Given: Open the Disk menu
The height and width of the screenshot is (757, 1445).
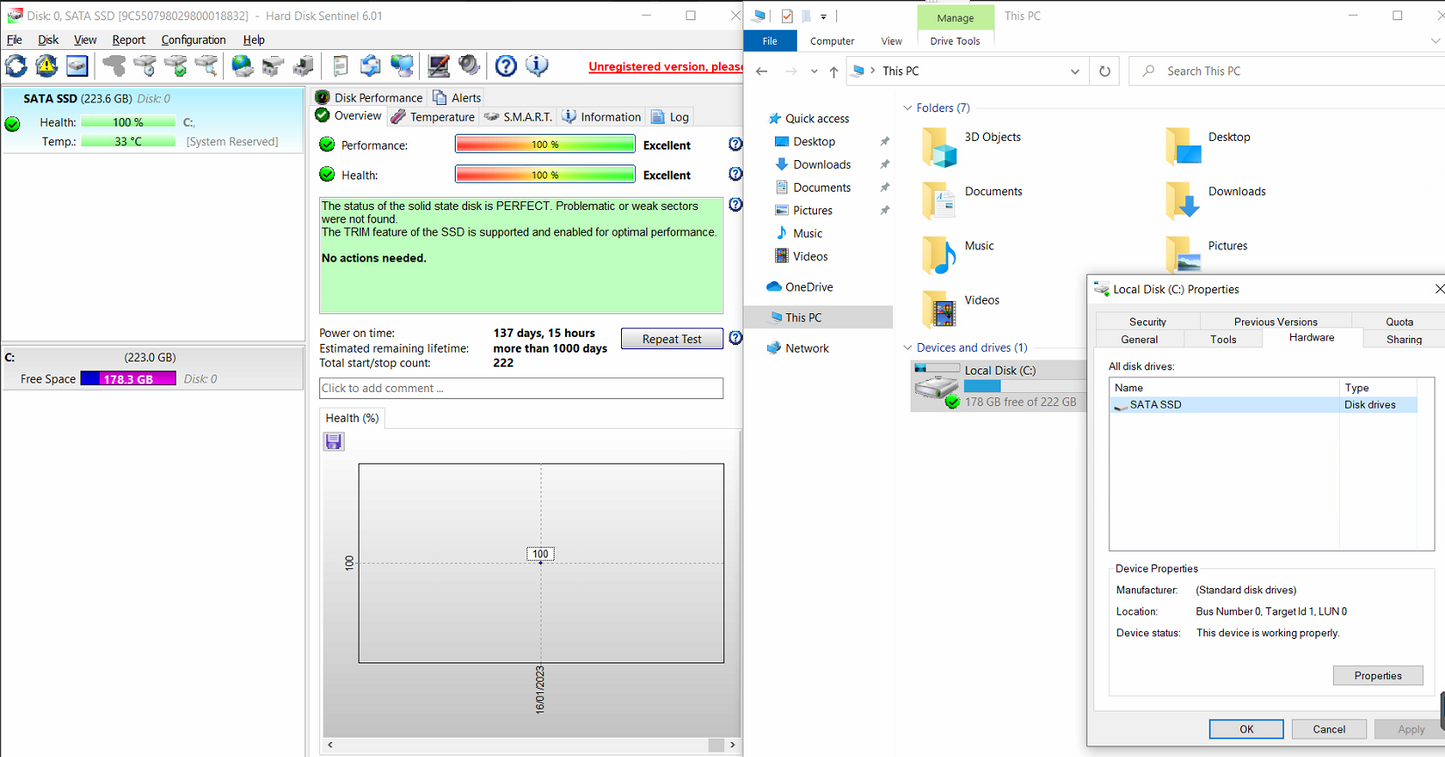Looking at the screenshot, I should [48, 40].
